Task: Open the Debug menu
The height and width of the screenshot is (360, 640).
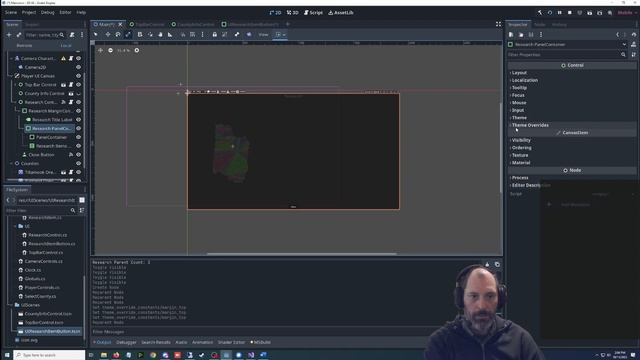Action: point(47,13)
